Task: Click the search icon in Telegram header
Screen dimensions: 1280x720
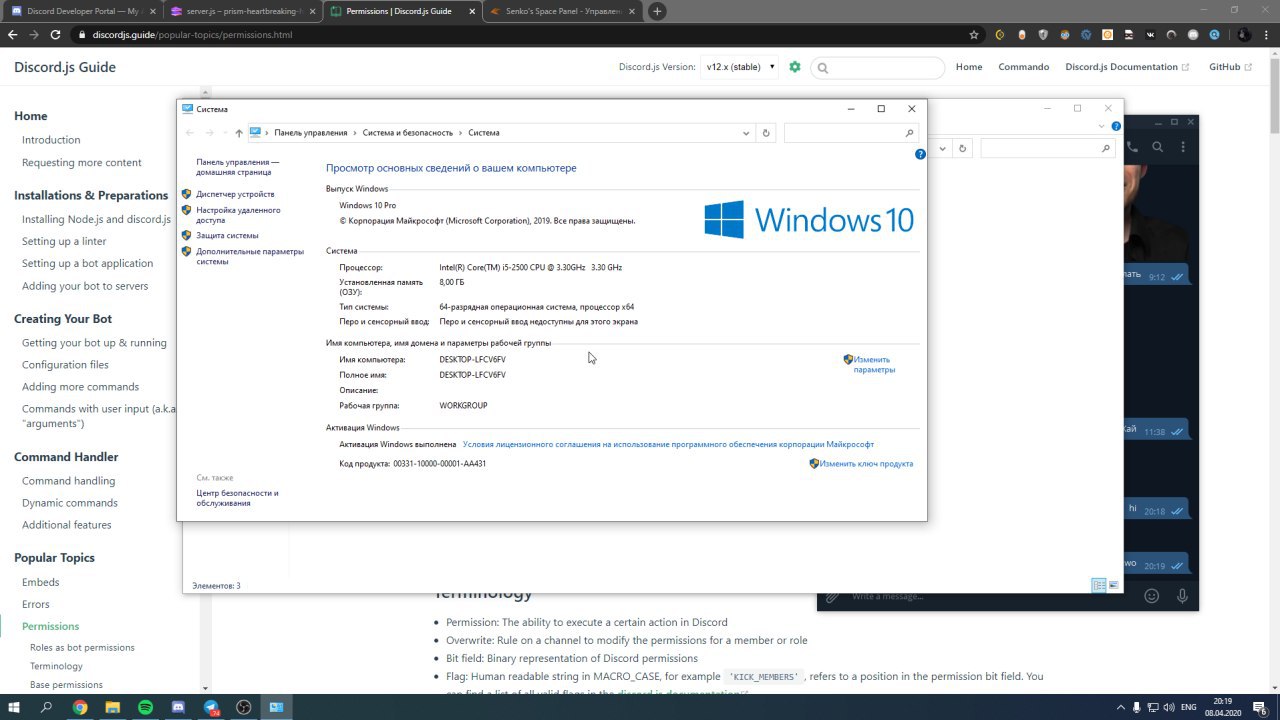Action: coord(1158,147)
